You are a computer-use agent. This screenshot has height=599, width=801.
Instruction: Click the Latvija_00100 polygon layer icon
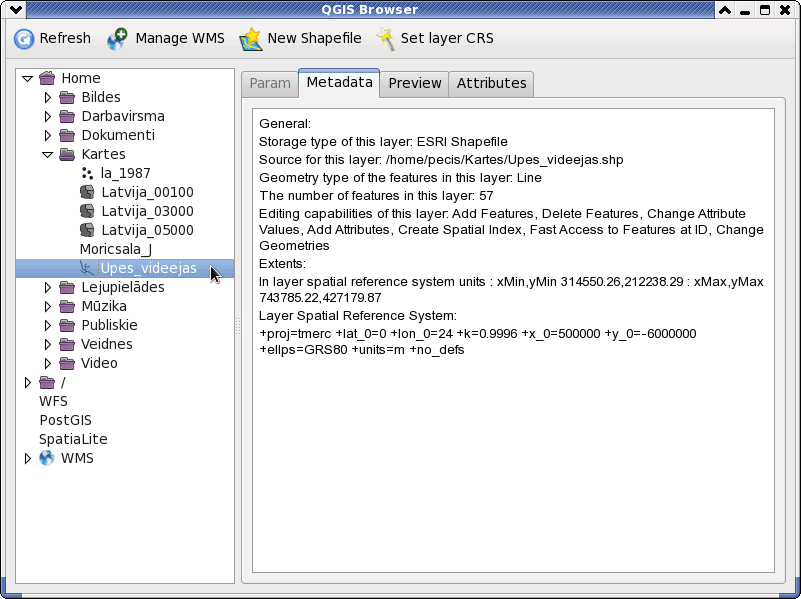coord(87,192)
